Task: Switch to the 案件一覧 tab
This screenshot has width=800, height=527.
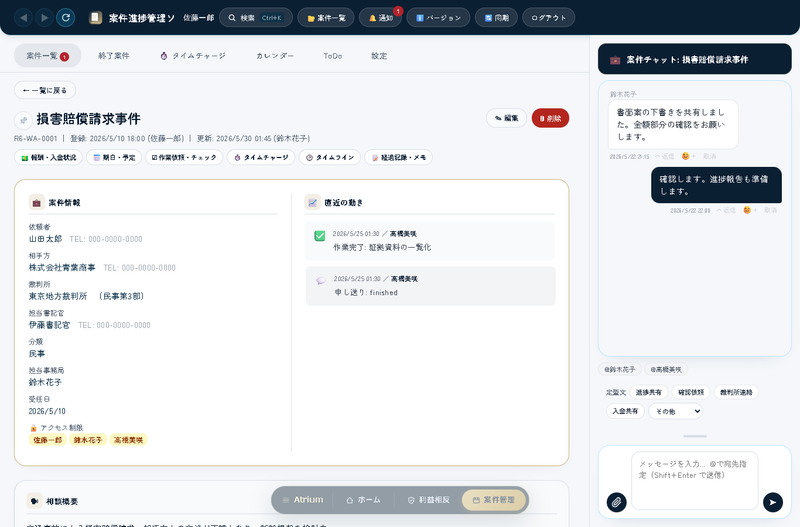Action: 47,56
